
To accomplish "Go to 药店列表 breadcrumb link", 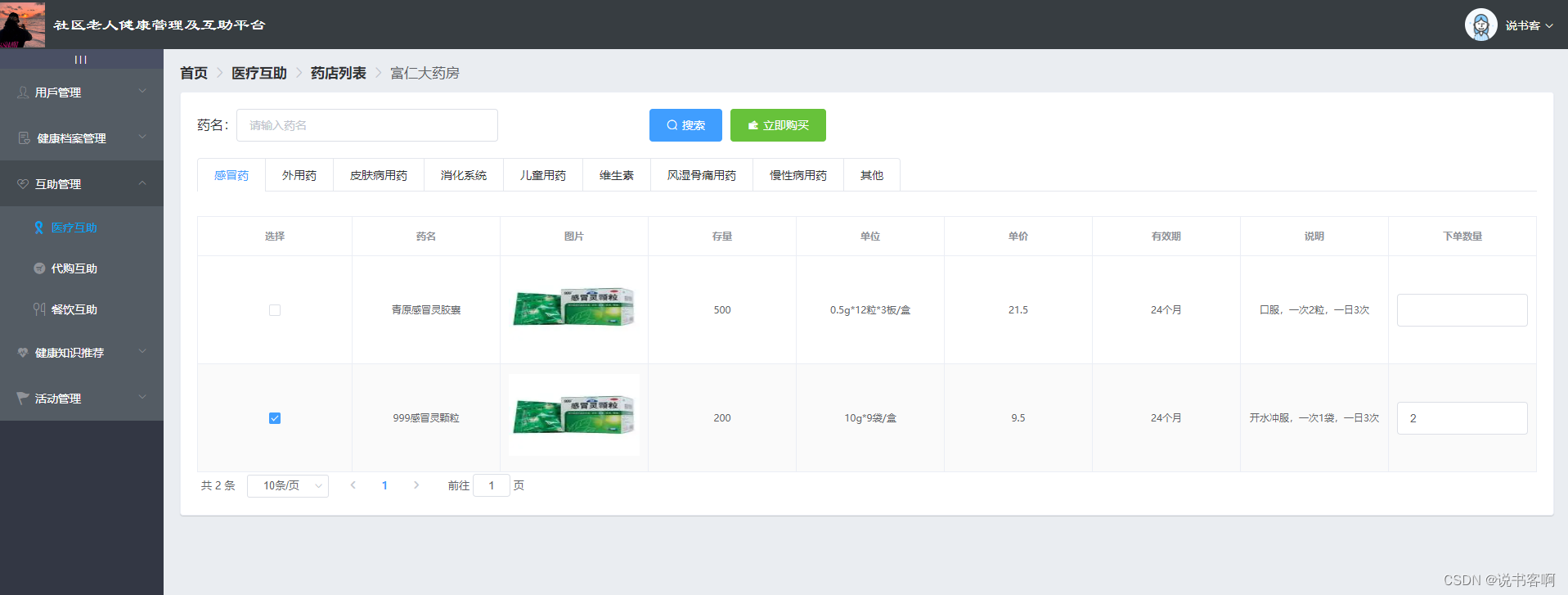I will click(339, 73).
